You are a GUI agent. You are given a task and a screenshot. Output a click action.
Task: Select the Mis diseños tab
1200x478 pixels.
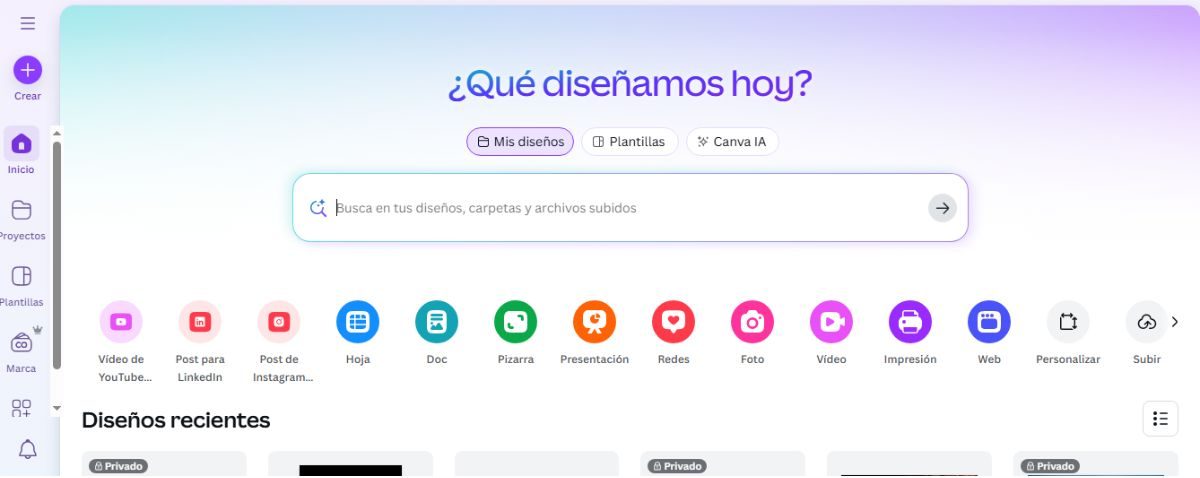pos(520,142)
